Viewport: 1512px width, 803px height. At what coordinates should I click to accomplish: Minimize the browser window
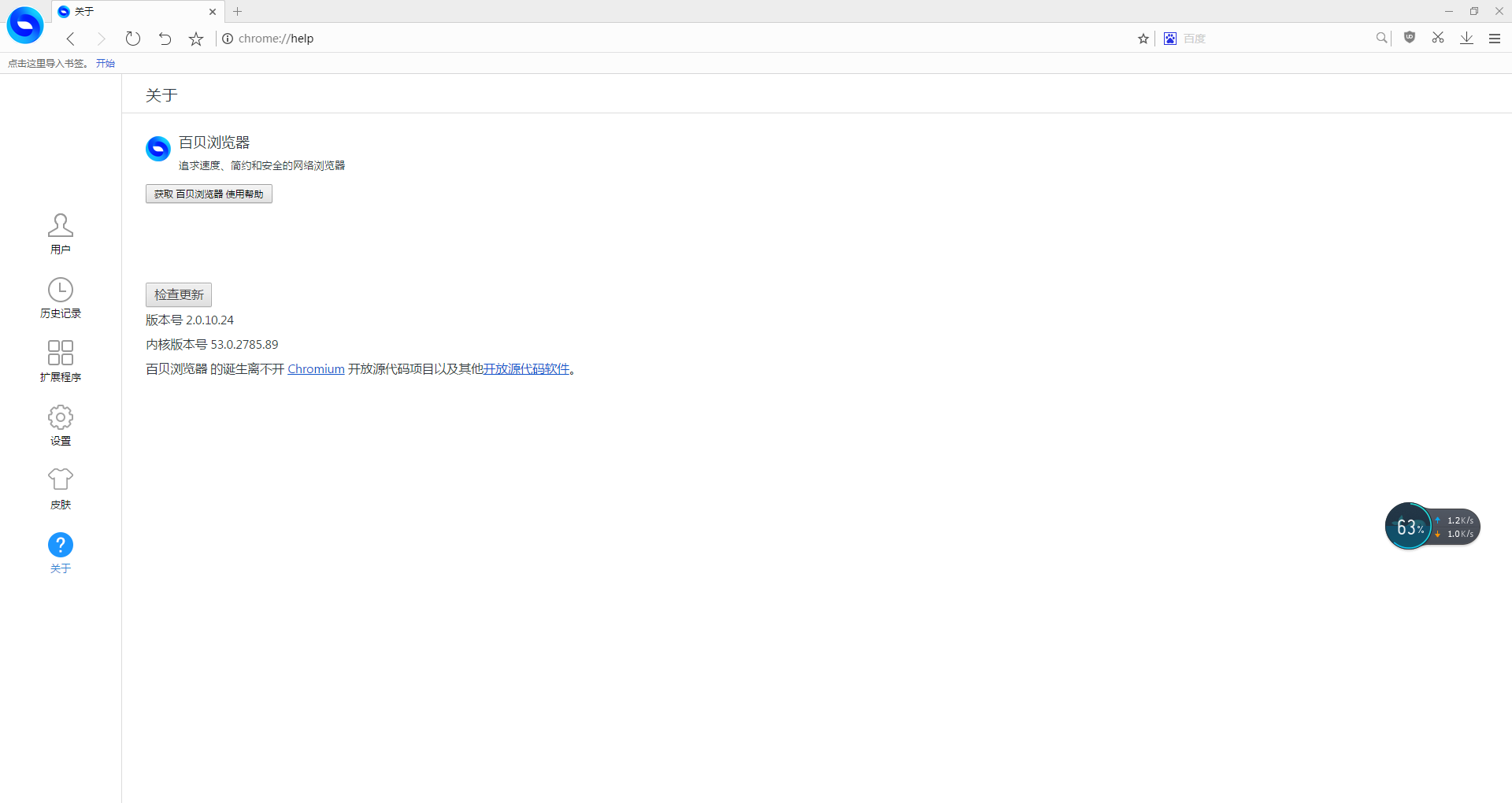(x=1449, y=11)
